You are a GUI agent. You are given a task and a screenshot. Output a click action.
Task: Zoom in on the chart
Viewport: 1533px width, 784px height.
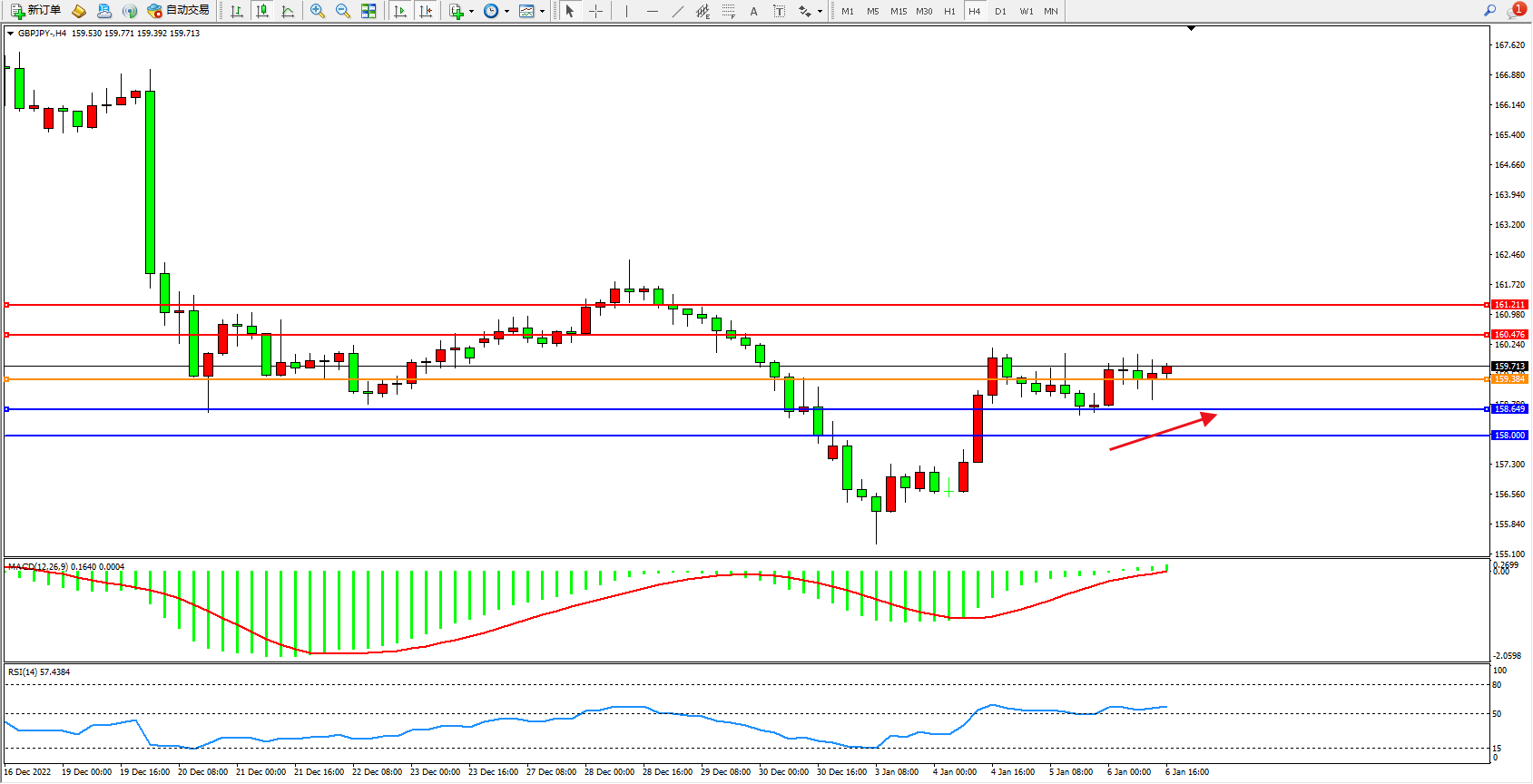tap(318, 11)
